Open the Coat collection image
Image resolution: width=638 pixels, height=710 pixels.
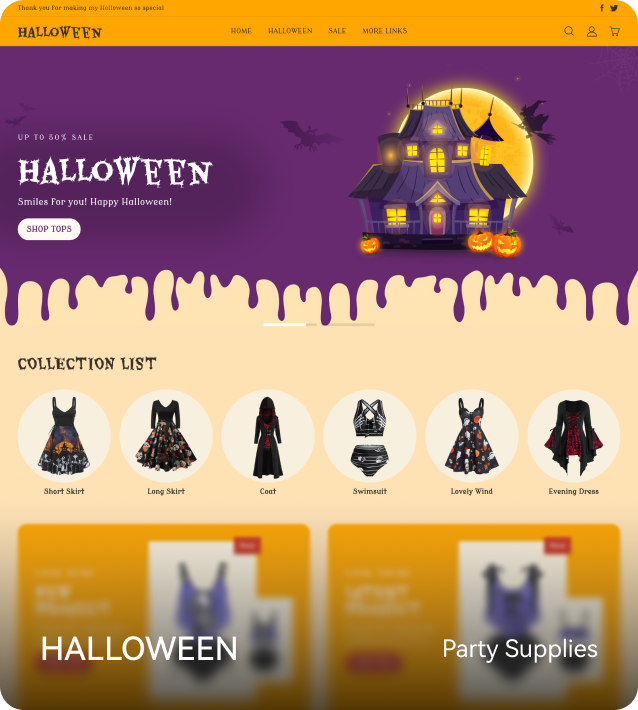(268, 436)
